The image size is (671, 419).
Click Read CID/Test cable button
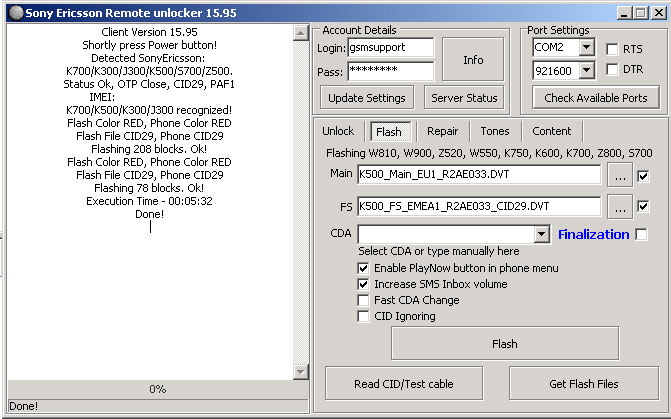coord(404,383)
